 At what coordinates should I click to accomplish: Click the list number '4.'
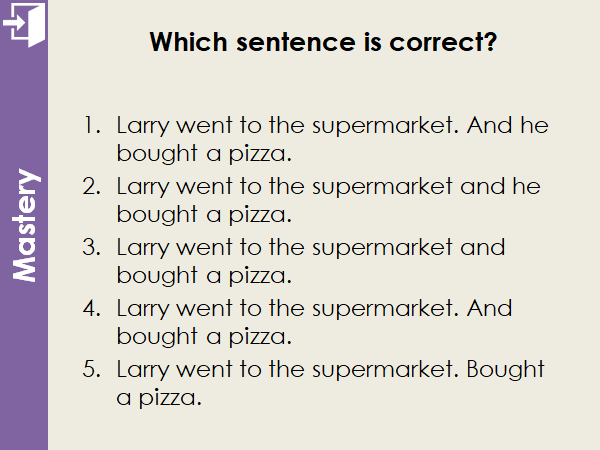click(x=93, y=308)
